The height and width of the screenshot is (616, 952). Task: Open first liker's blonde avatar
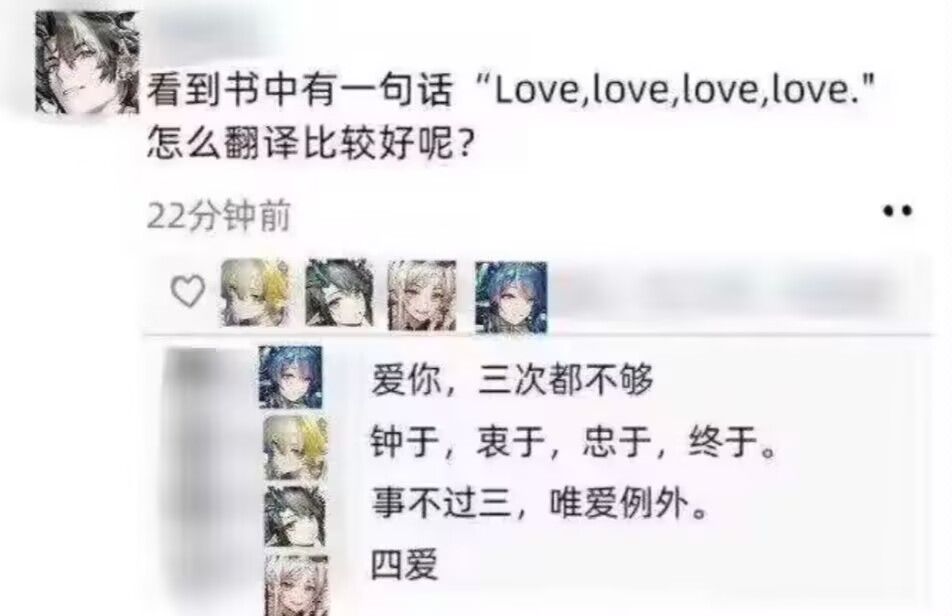[x=254, y=293]
